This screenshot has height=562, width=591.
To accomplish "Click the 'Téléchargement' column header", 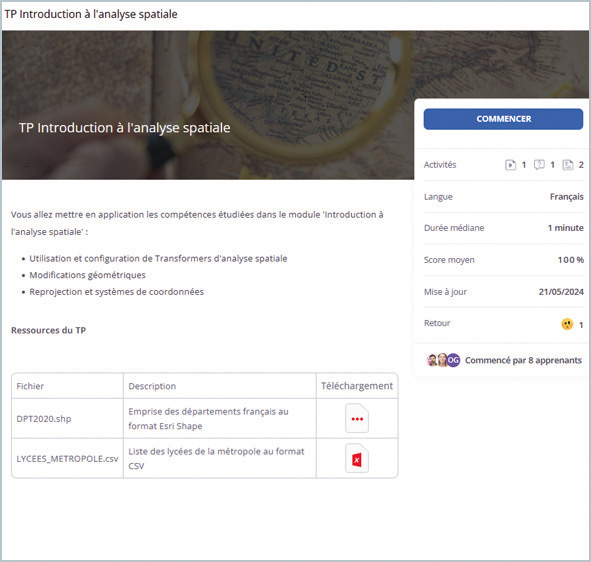I will pos(357,386).
